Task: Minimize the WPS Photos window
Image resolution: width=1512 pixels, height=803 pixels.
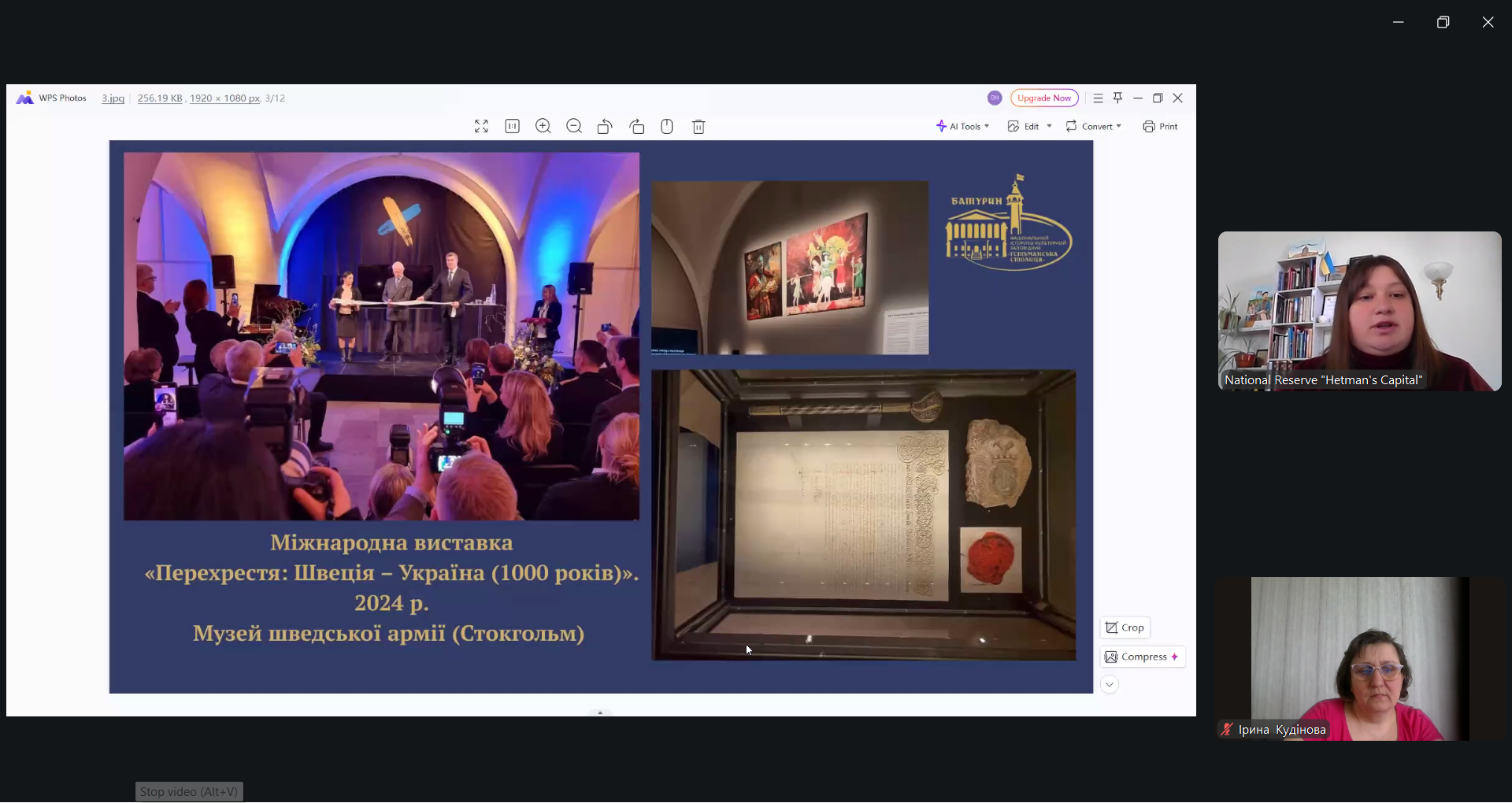Action: (x=1138, y=98)
